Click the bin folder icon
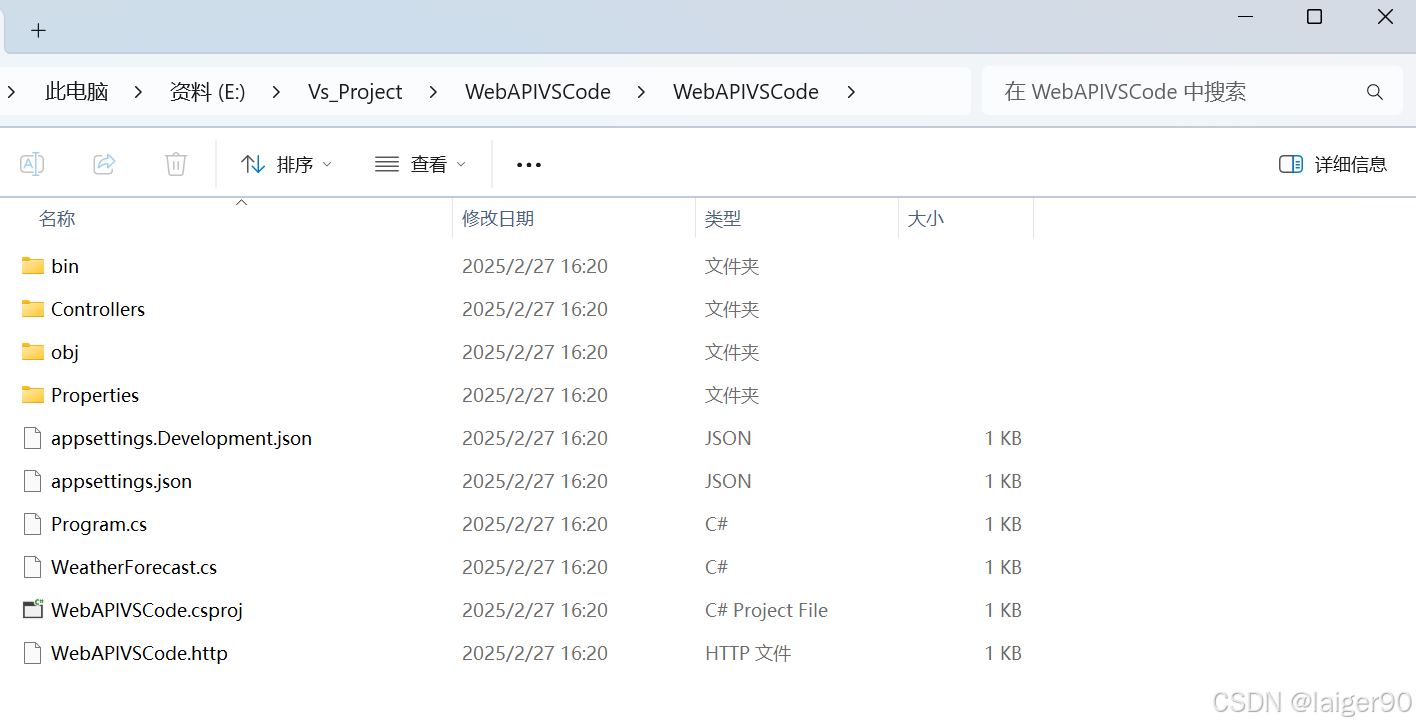 (33, 266)
